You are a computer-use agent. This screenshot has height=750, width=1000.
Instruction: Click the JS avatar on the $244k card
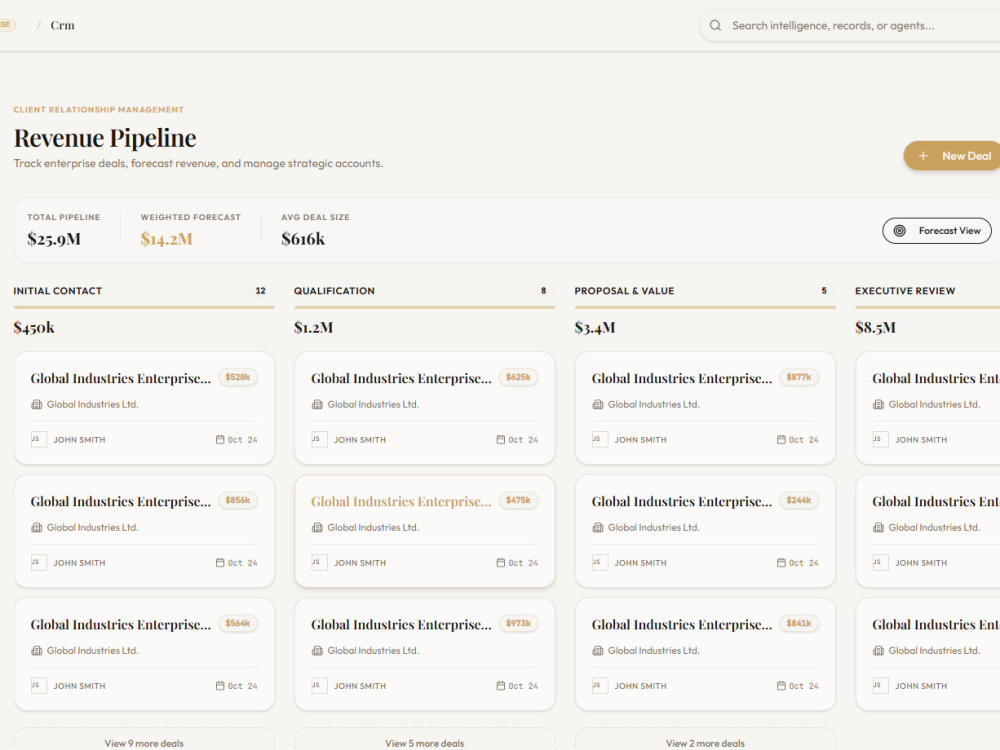[600, 562]
